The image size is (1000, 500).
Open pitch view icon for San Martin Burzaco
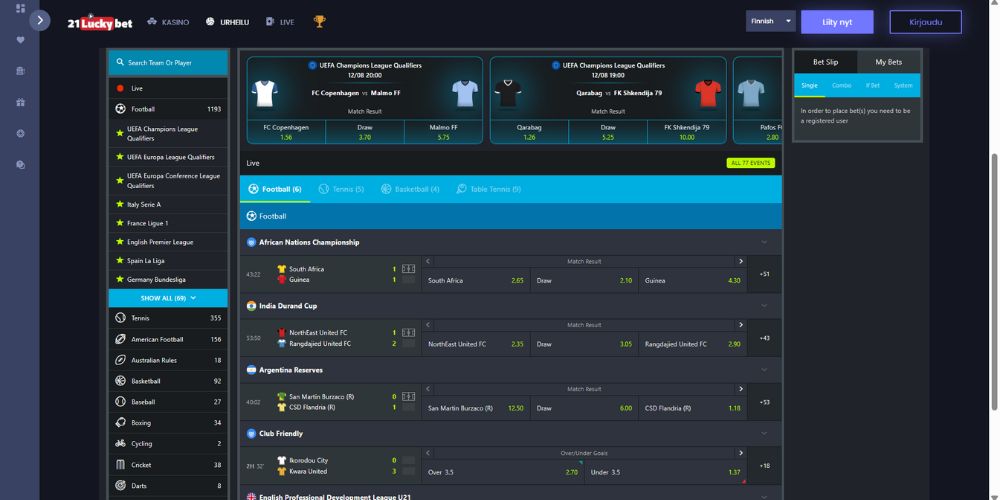coord(408,396)
